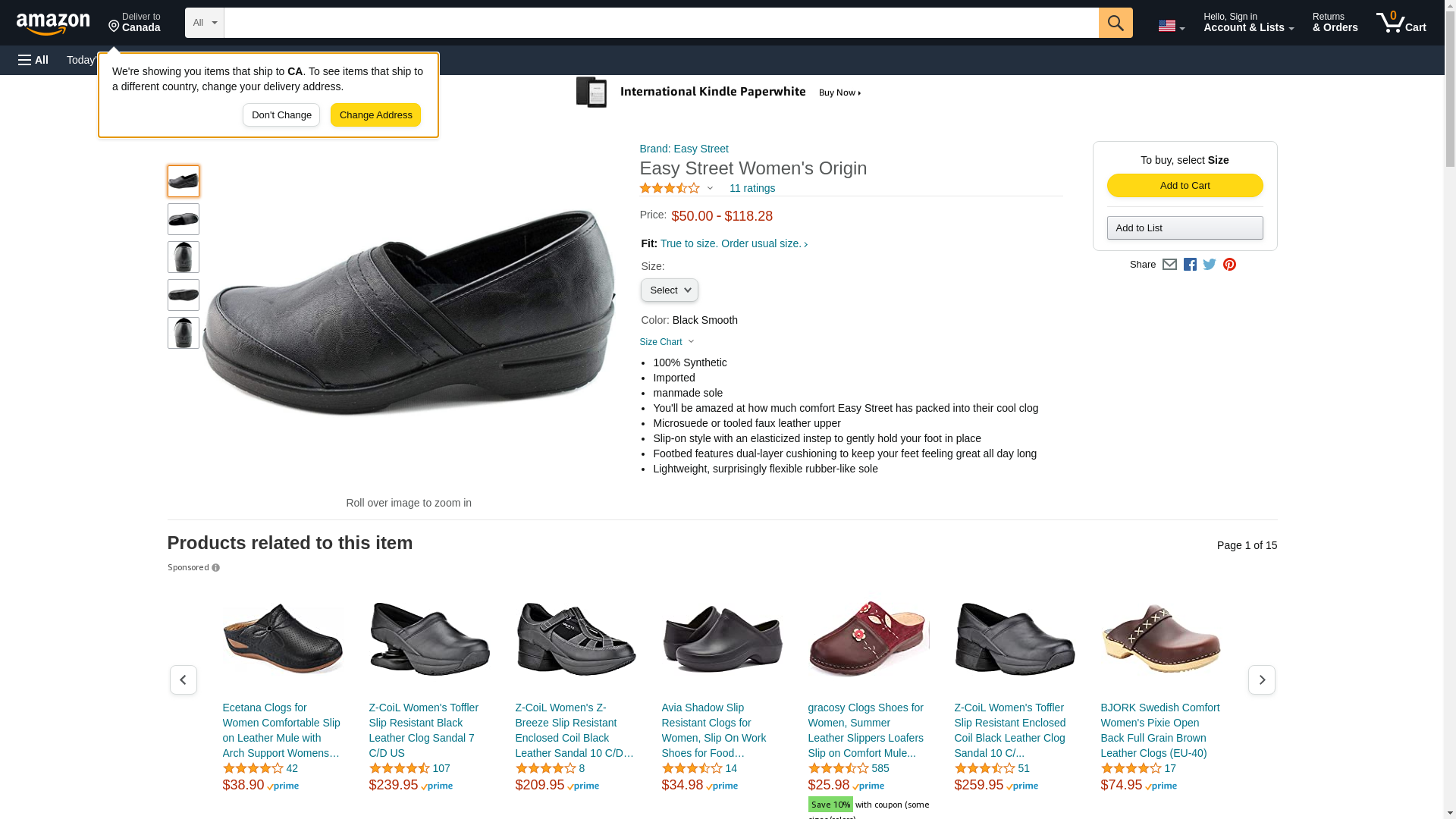The width and height of the screenshot is (1456, 819).
Task: Open the cart icon
Action: coord(1401,23)
